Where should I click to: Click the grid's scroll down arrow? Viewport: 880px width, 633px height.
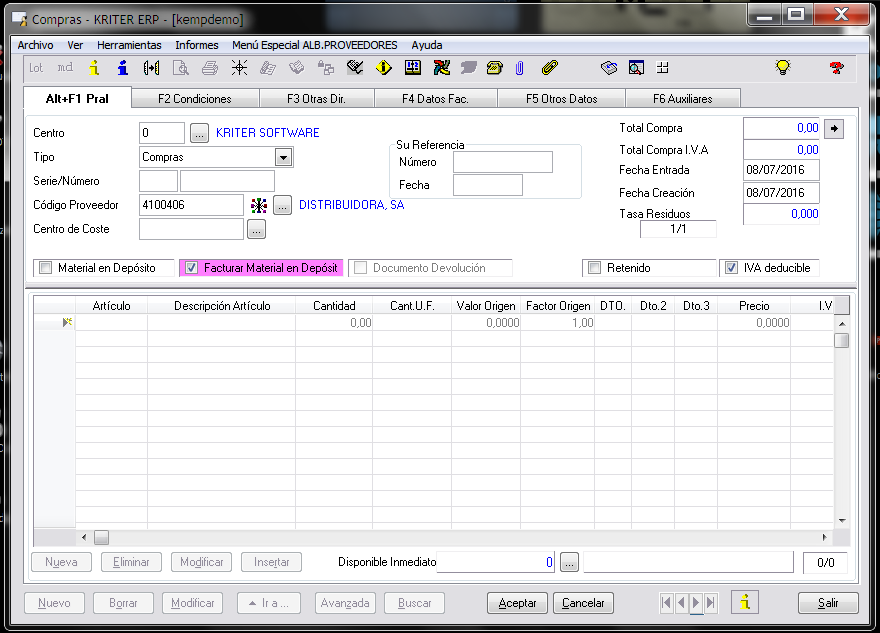click(842, 521)
